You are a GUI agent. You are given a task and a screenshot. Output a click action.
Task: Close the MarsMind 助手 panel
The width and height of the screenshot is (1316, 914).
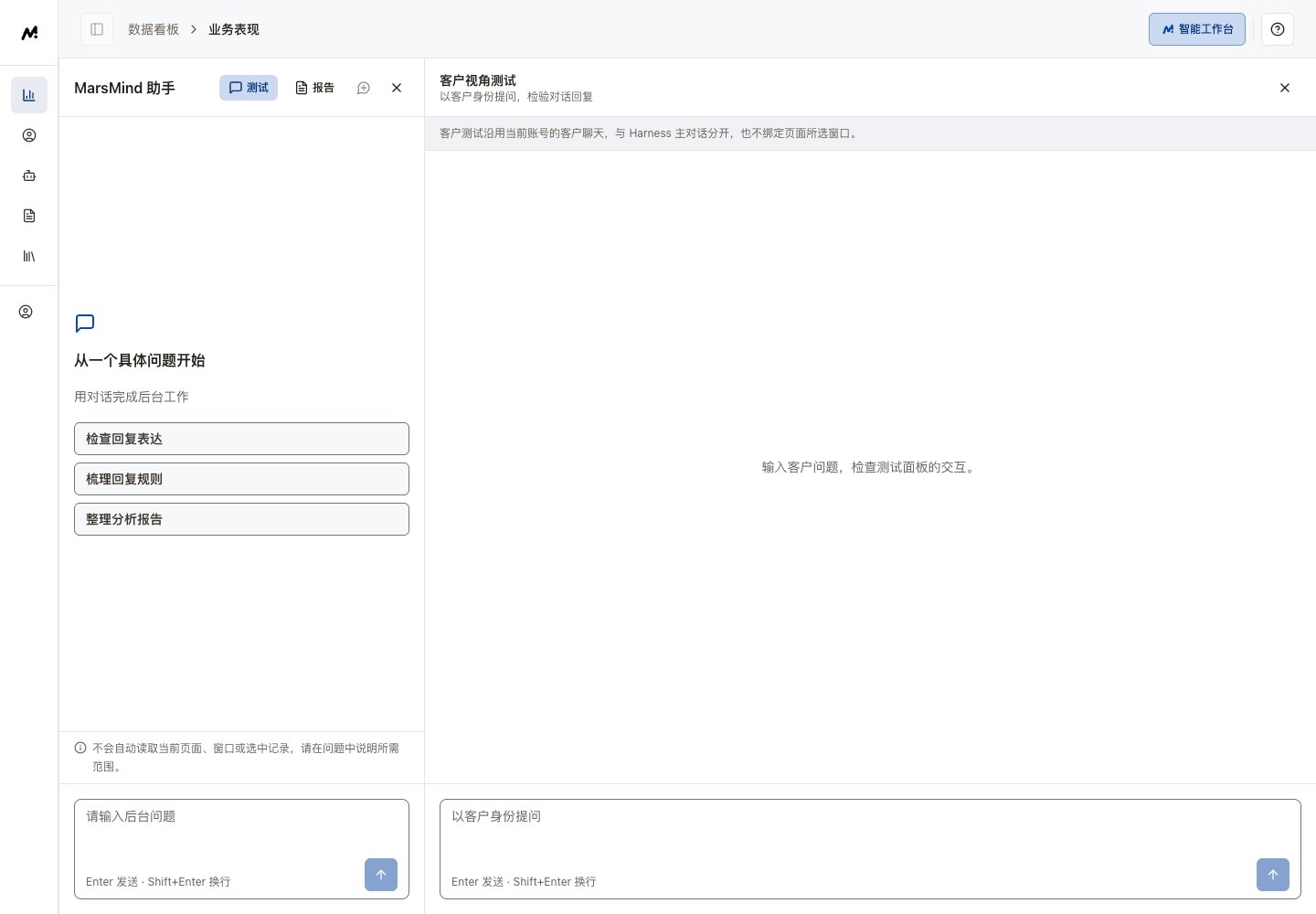(397, 88)
